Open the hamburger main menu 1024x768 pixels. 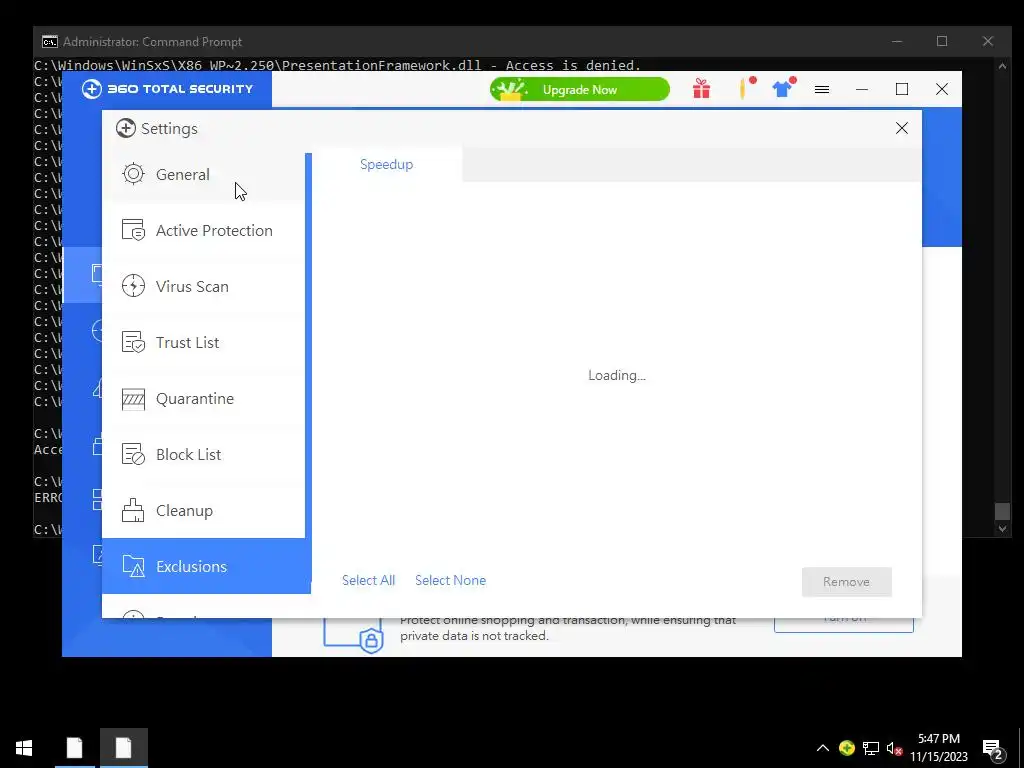click(x=822, y=89)
